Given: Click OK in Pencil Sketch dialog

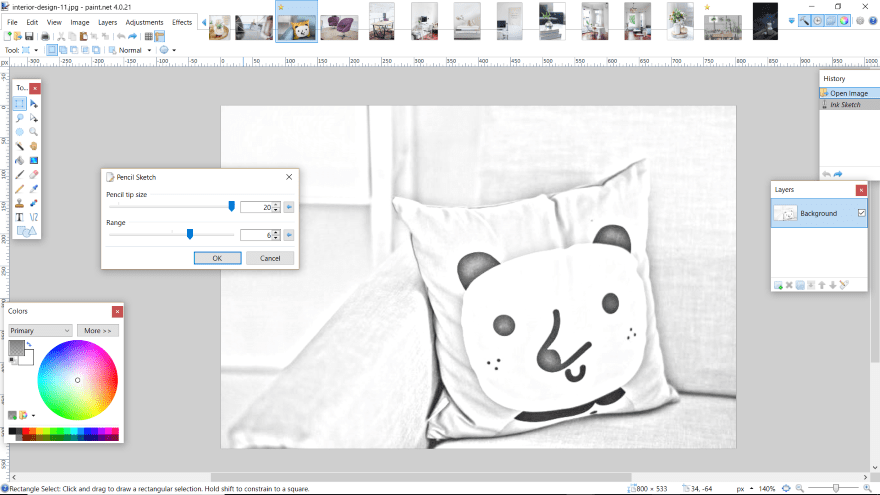Looking at the screenshot, I should 217,258.
